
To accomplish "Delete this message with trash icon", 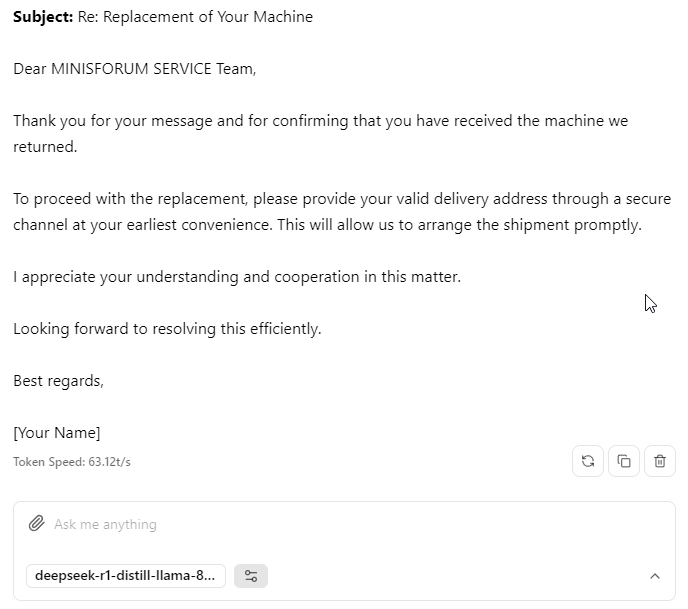I will pos(660,461).
